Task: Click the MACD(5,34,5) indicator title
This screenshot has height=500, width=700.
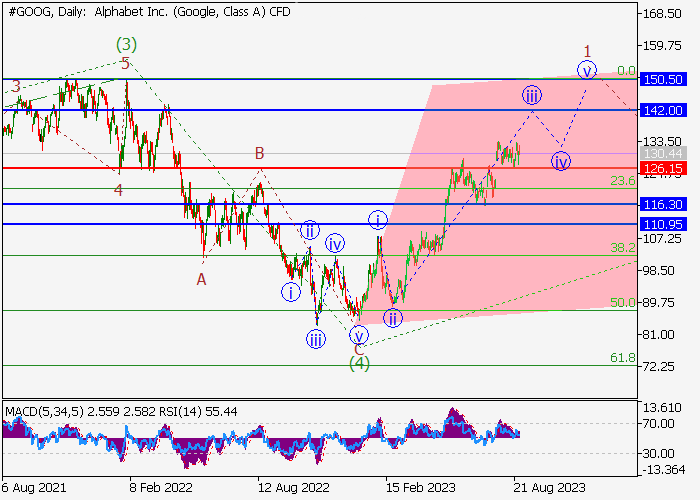Action: click(x=44, y=411)
